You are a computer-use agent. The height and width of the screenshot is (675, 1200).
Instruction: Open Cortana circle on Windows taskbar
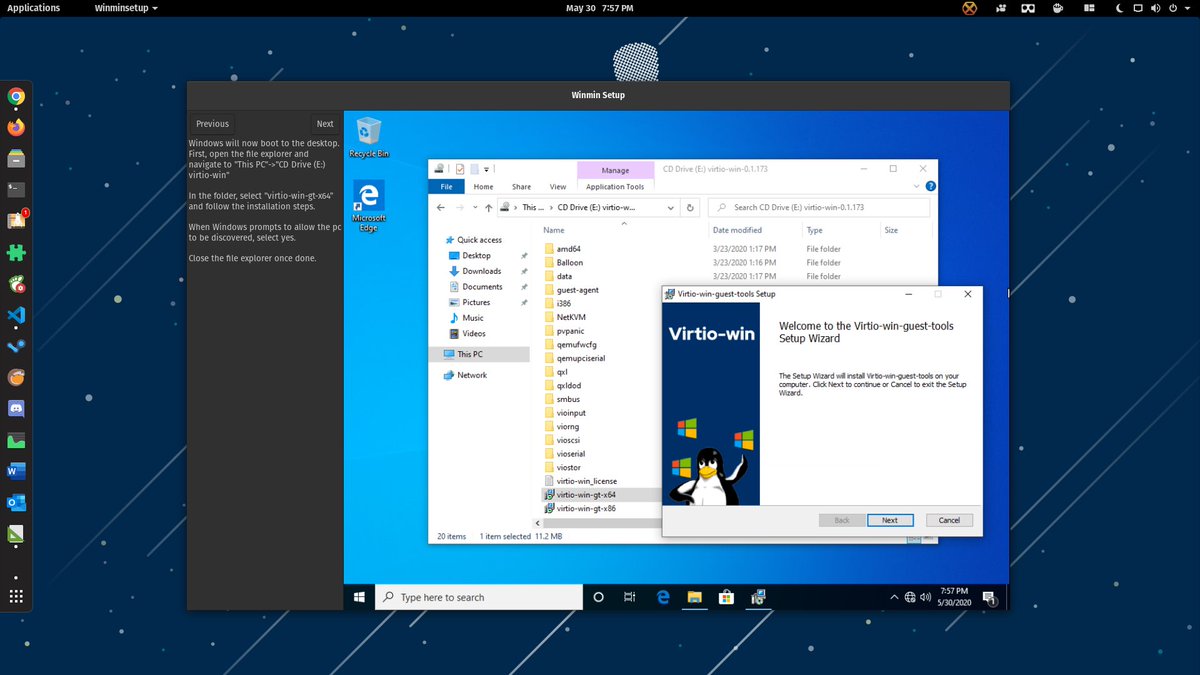[599, 597]
